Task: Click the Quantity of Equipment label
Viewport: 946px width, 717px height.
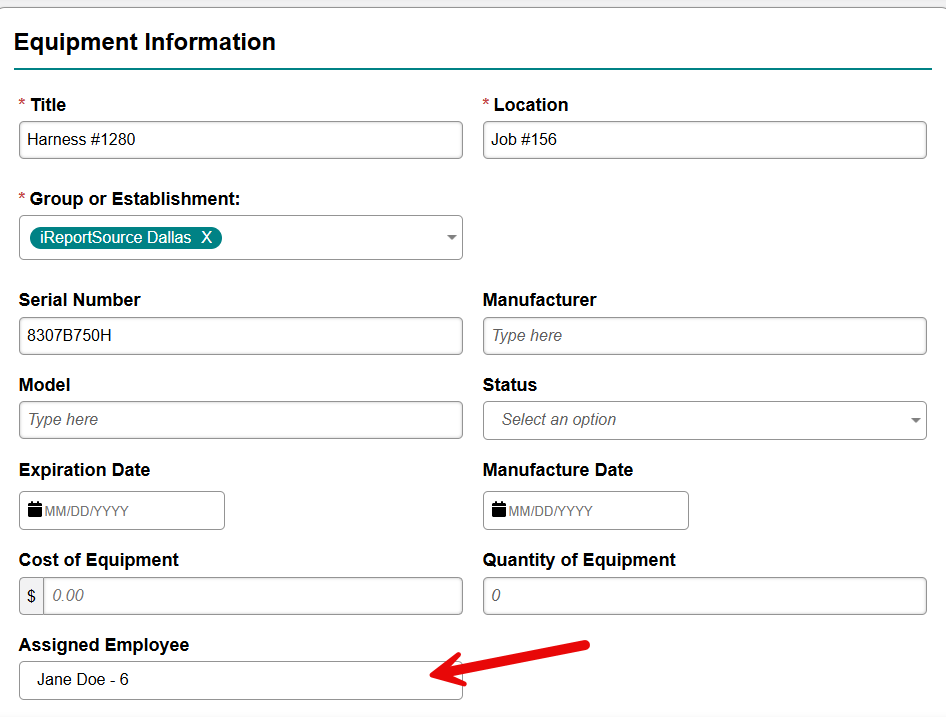Action: (579, 560)
